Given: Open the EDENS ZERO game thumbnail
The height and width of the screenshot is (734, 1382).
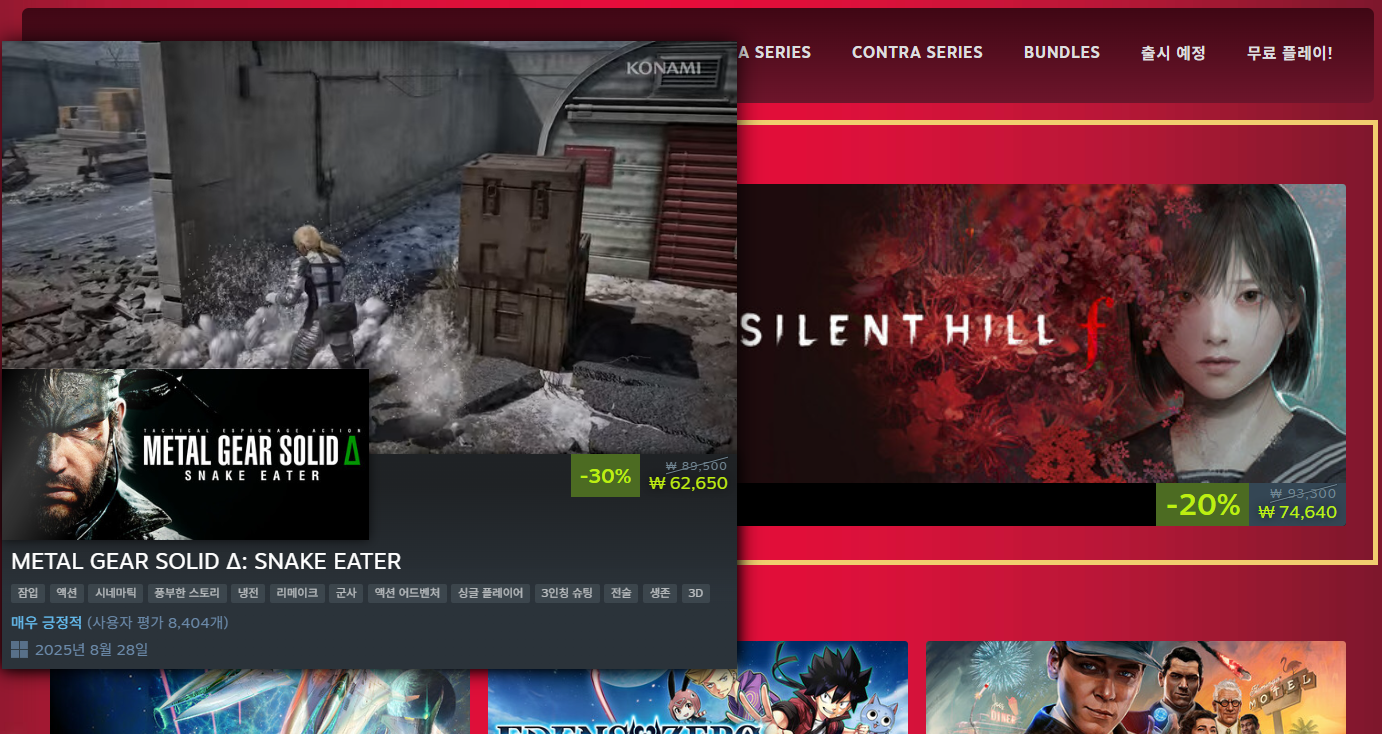Looking at the screenshot, I should click(697, 688).
